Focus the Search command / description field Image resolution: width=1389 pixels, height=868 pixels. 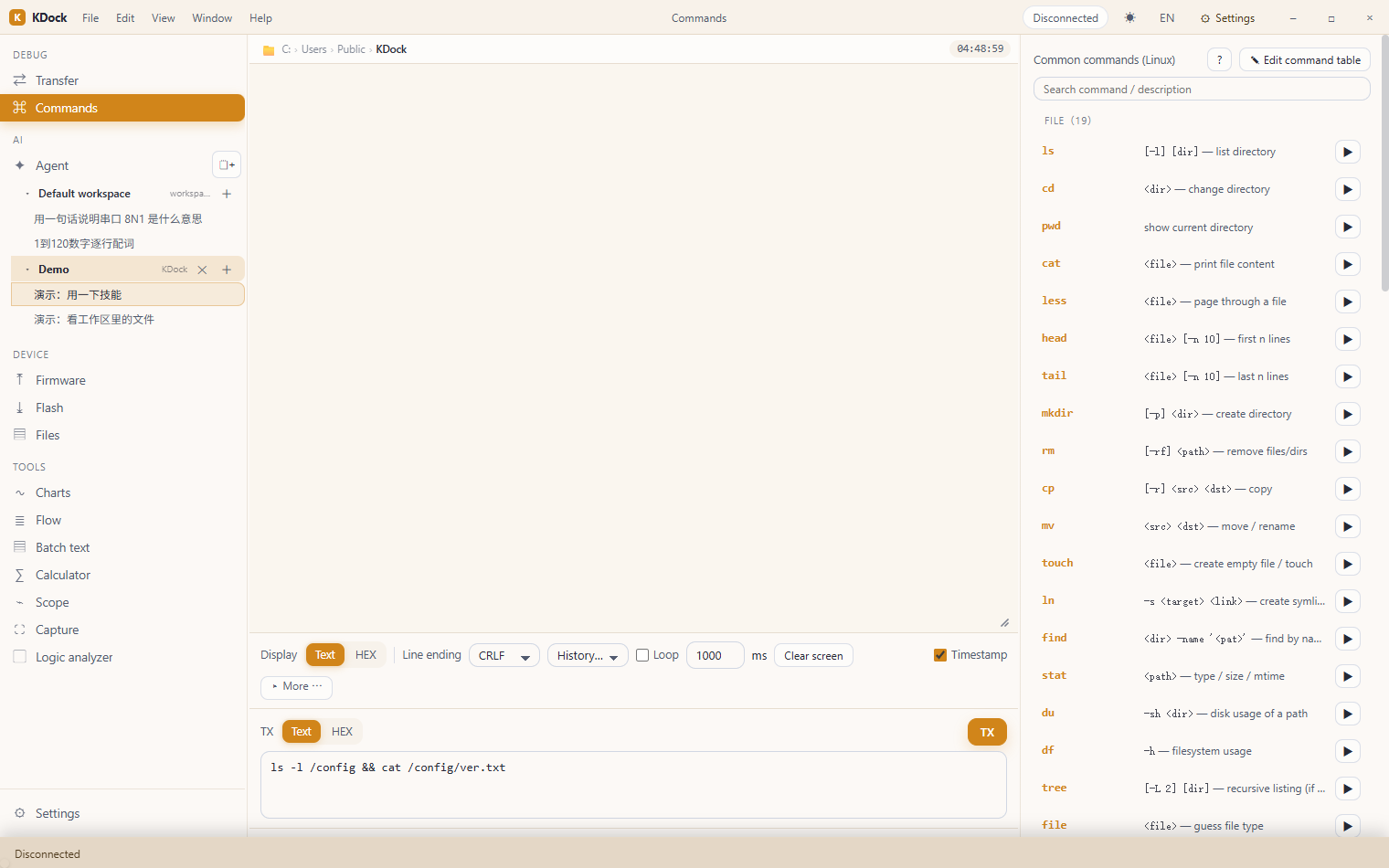(1202, 90)
